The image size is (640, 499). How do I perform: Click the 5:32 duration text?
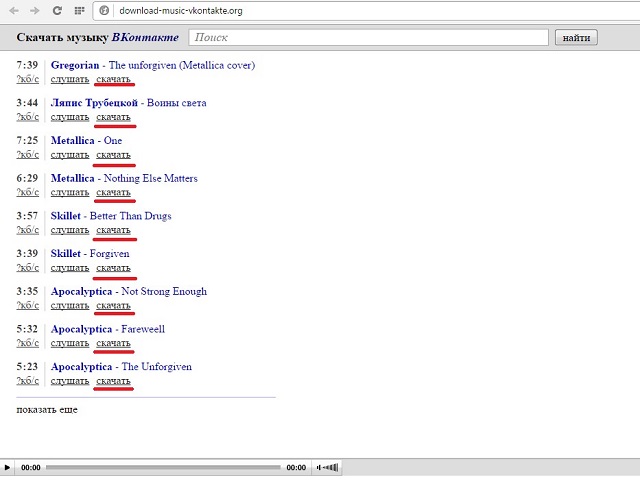pos(27,329)
